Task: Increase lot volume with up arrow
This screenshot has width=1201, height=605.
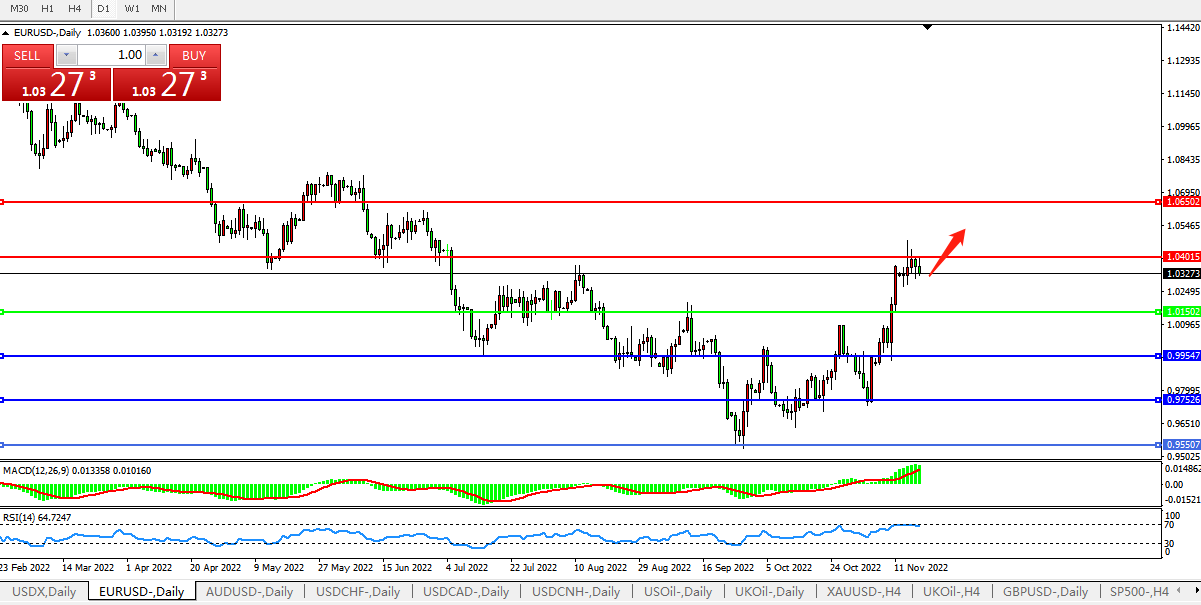Action: (156, 55)
